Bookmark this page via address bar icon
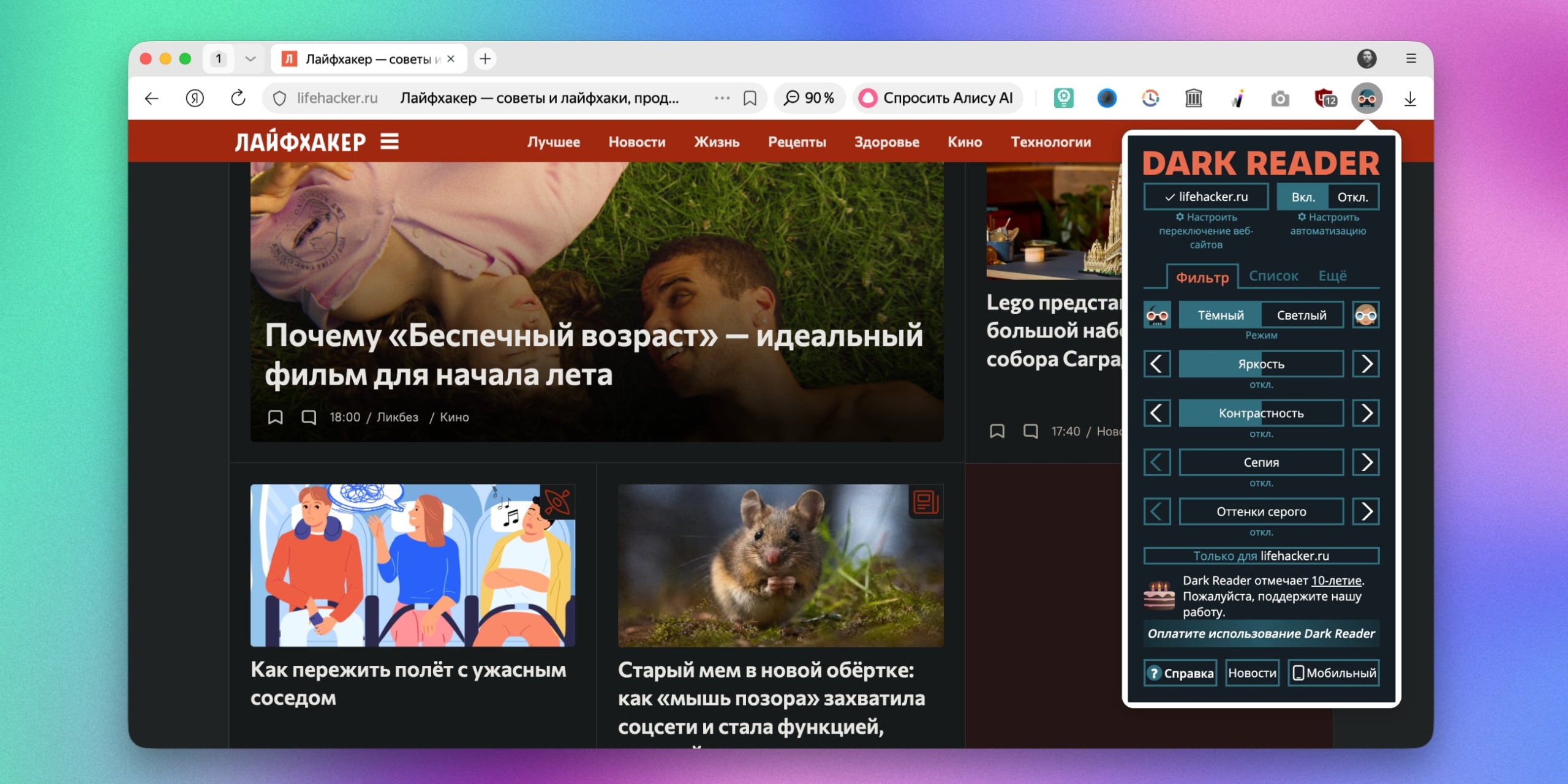This screenshot has height=784, width=1568. pyautogui.click(x=750, y=98)
